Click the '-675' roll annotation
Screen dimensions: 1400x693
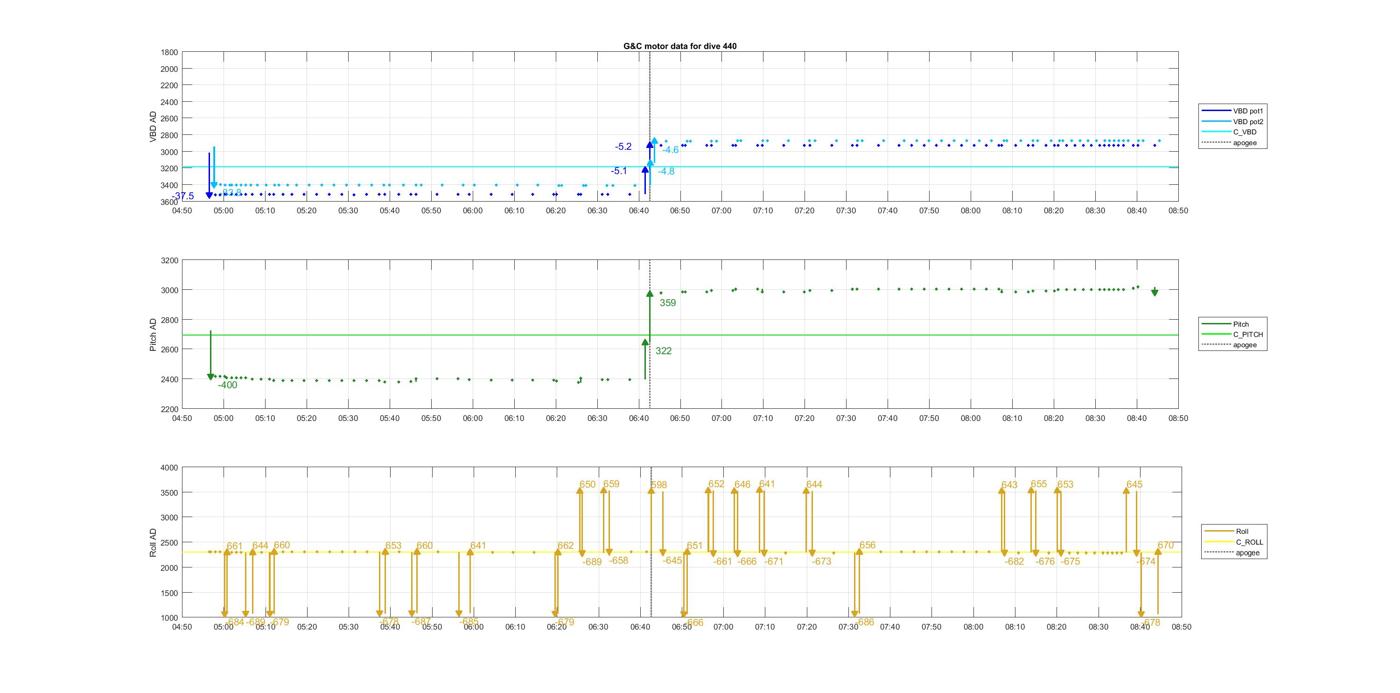[1070, 562]
